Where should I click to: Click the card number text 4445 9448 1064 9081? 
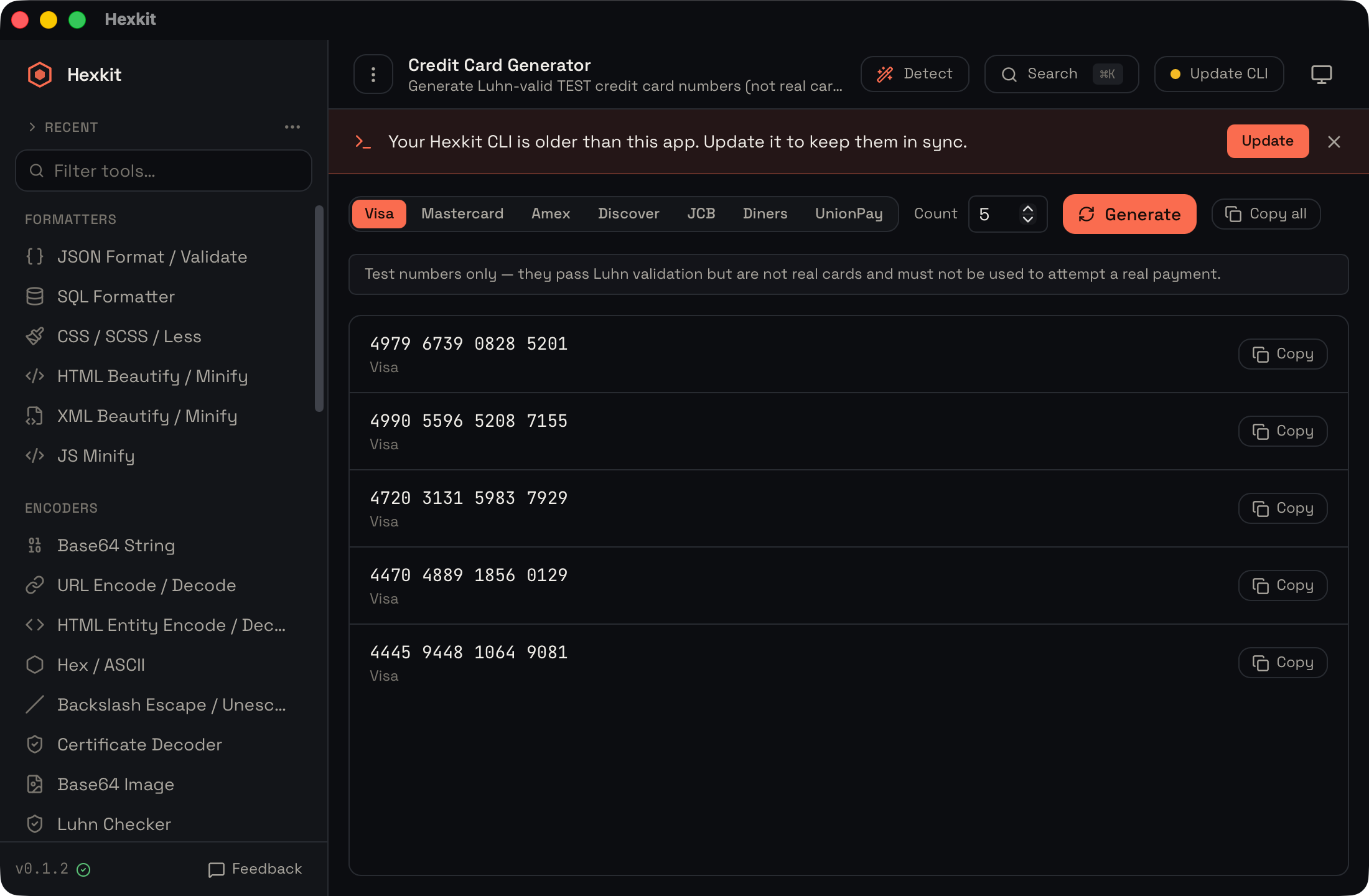click(x=469, y=653)
